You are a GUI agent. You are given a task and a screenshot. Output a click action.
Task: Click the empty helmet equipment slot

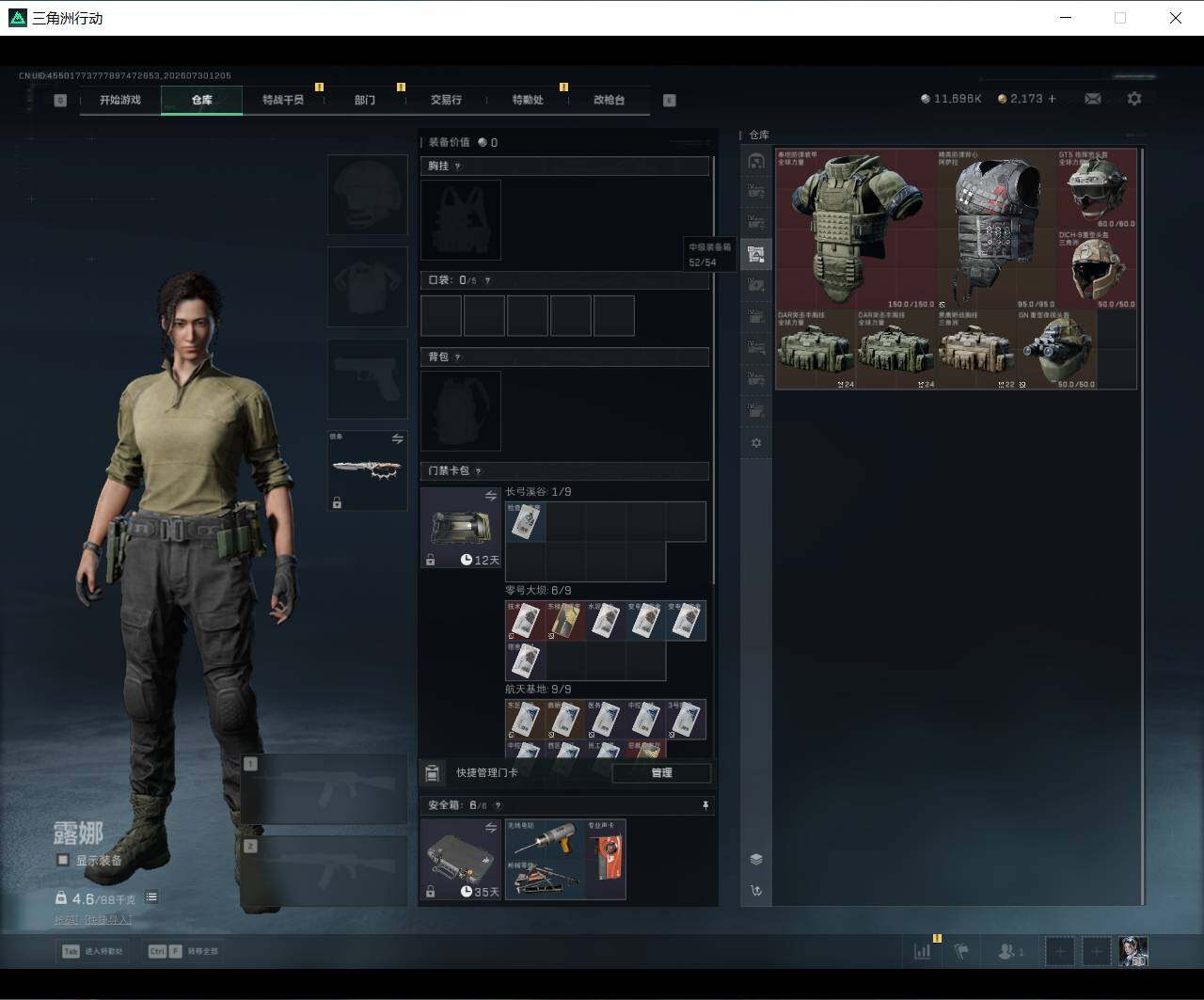pyautogui.click(x=368, y=195)
